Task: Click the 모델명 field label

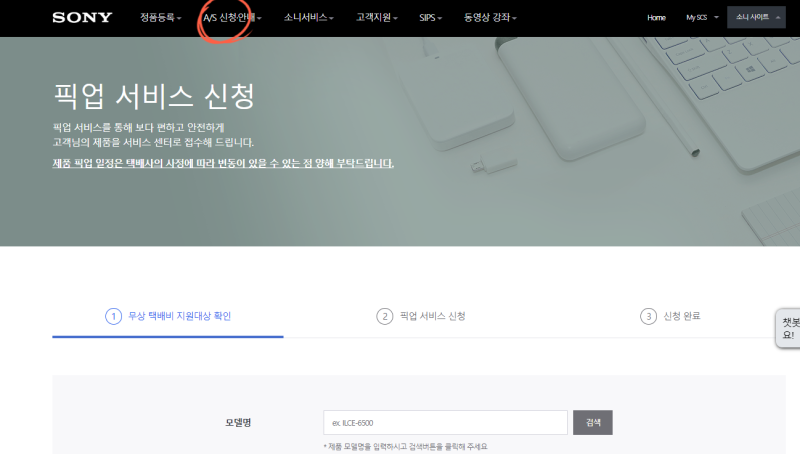Action: (x=238, y=422)
